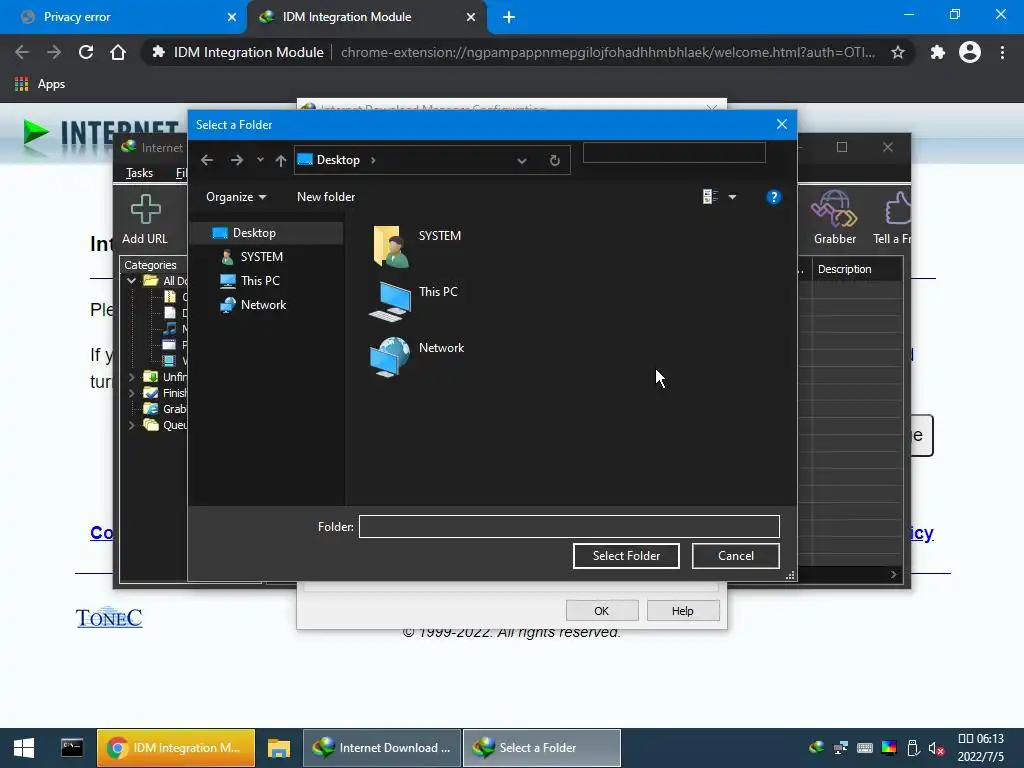Open recent locations dropdown in folder dialog
Screen dimensions: 1024x768
pyautogui.click(x=260, y=160)
